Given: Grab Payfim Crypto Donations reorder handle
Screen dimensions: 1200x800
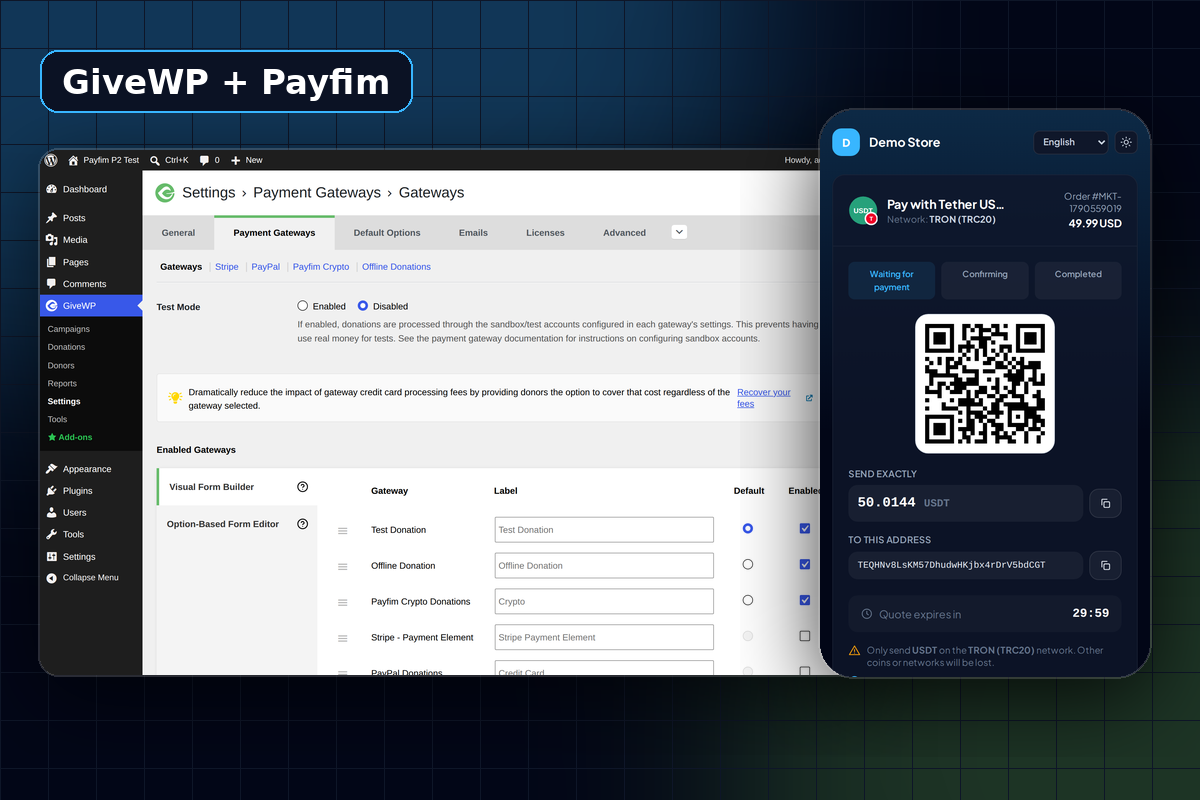Looking at the screenshot, I should [x=343, y=602].
